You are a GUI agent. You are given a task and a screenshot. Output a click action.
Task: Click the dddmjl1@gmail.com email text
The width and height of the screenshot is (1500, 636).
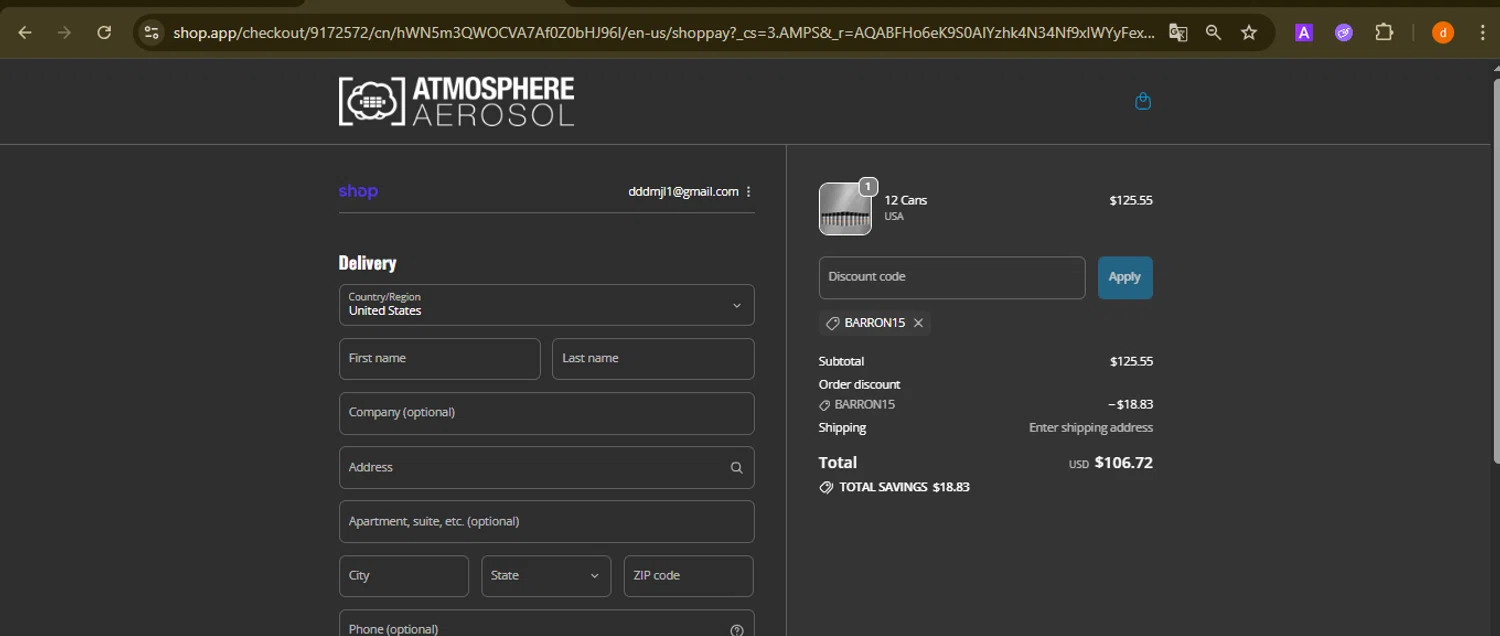coord(683,192)
